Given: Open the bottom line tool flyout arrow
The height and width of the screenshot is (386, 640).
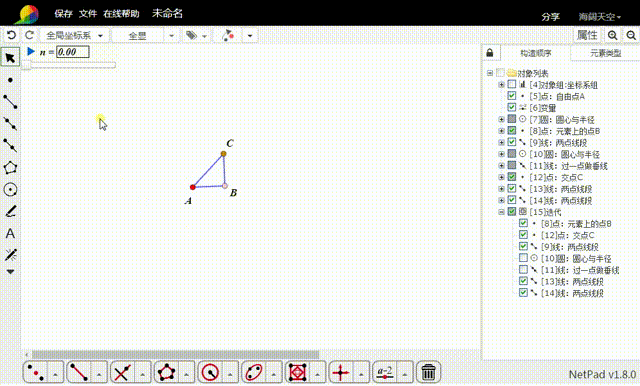Looking at the screenshot, I should point(99,373).
